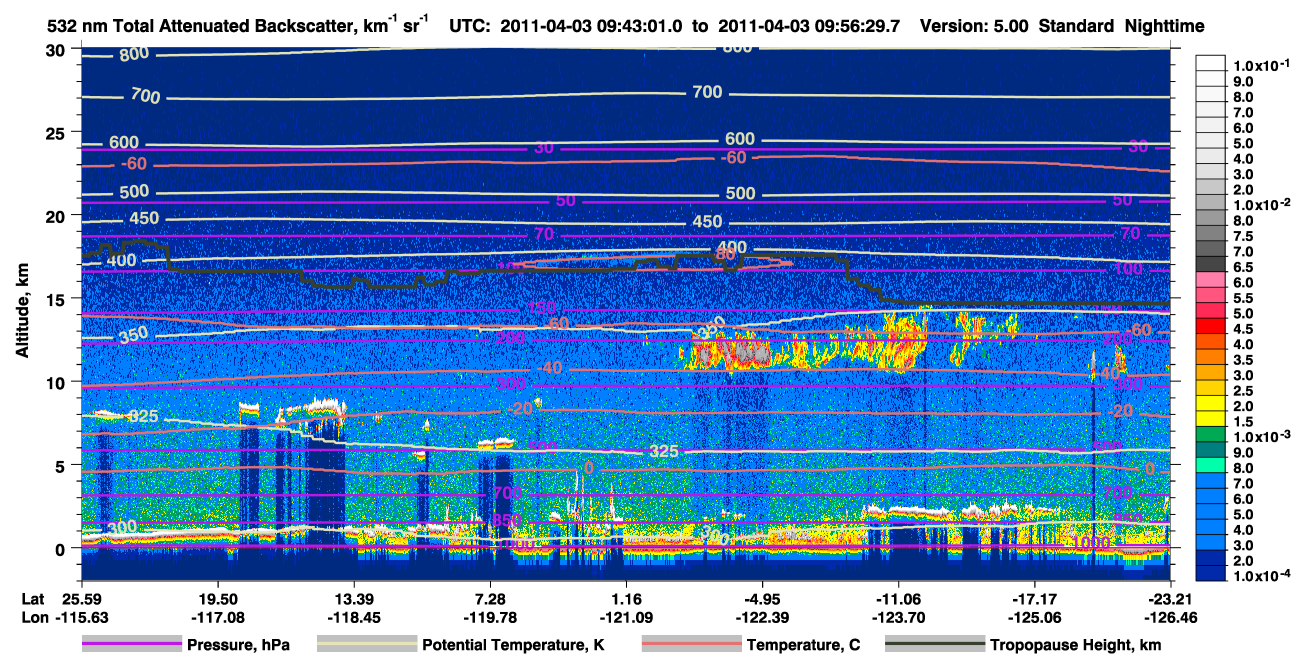Screen dimensions: 1300x667
Task: Click the '800' potential temperature contour label
Action: [135, 55]
